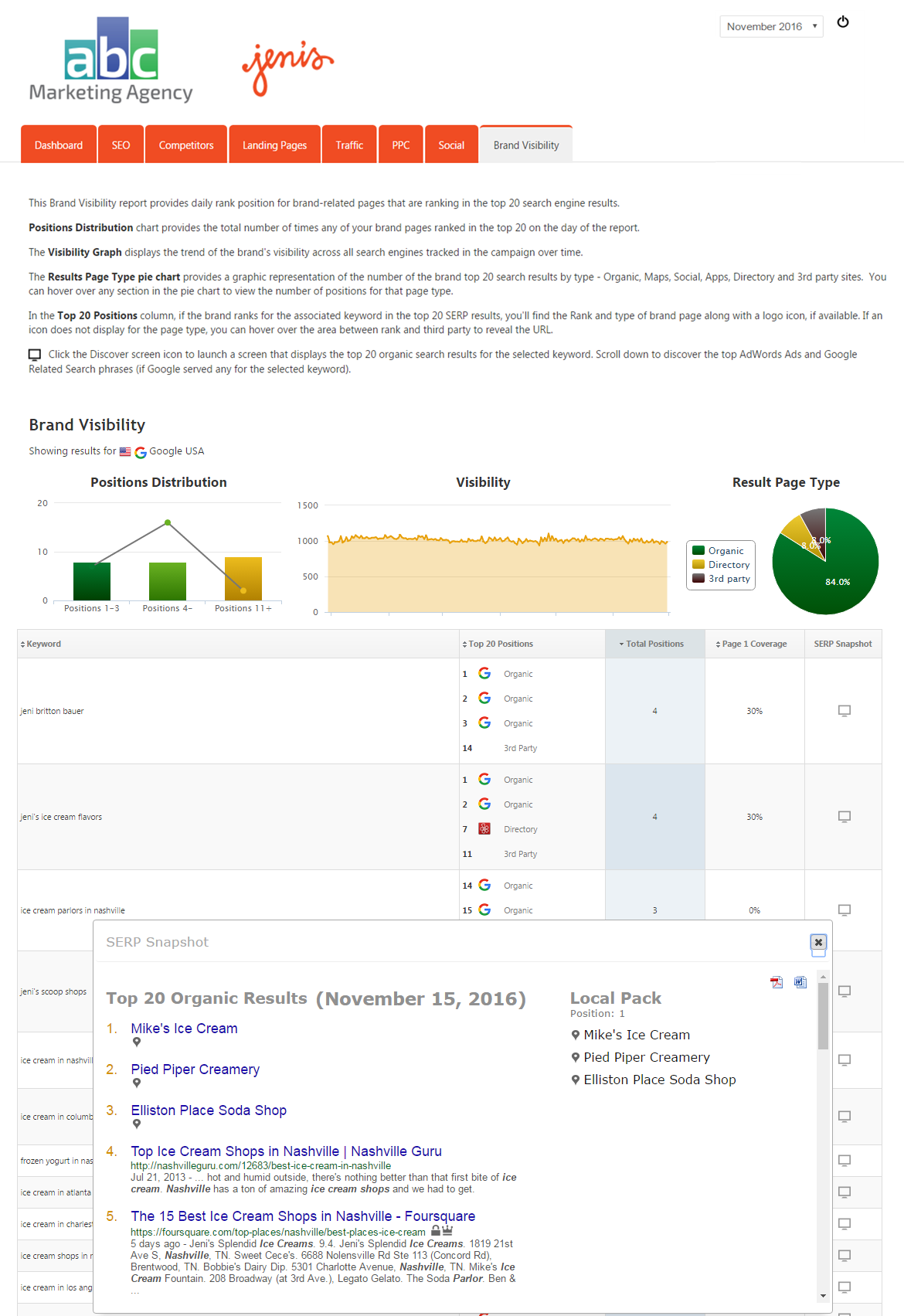Open SERP snapshot for ice cream parlors in nashville

point(845,910)
